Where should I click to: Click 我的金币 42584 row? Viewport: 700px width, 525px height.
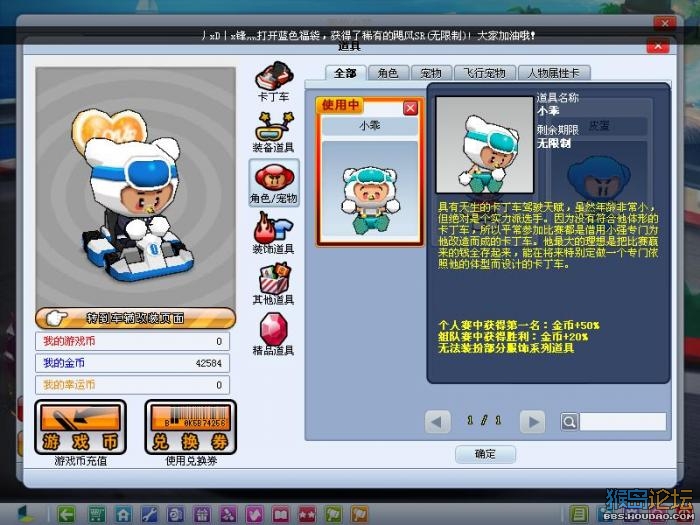[133, 363]
